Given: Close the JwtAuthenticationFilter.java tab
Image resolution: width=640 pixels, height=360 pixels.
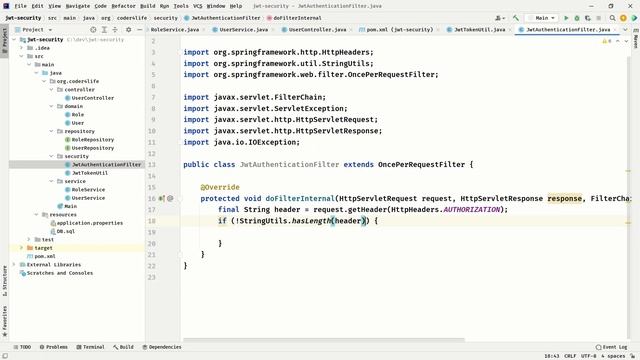Looking at the screenshot, I should point(615,30).
